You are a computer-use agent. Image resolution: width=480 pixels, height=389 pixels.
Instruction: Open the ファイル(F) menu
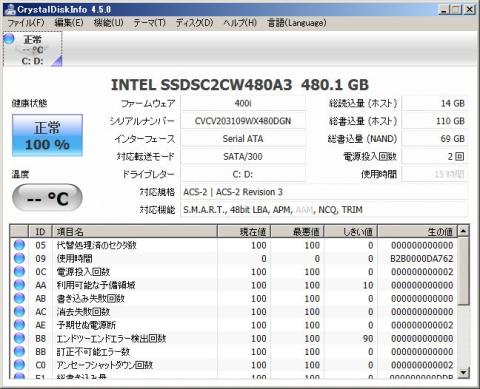tap(25, 23)
